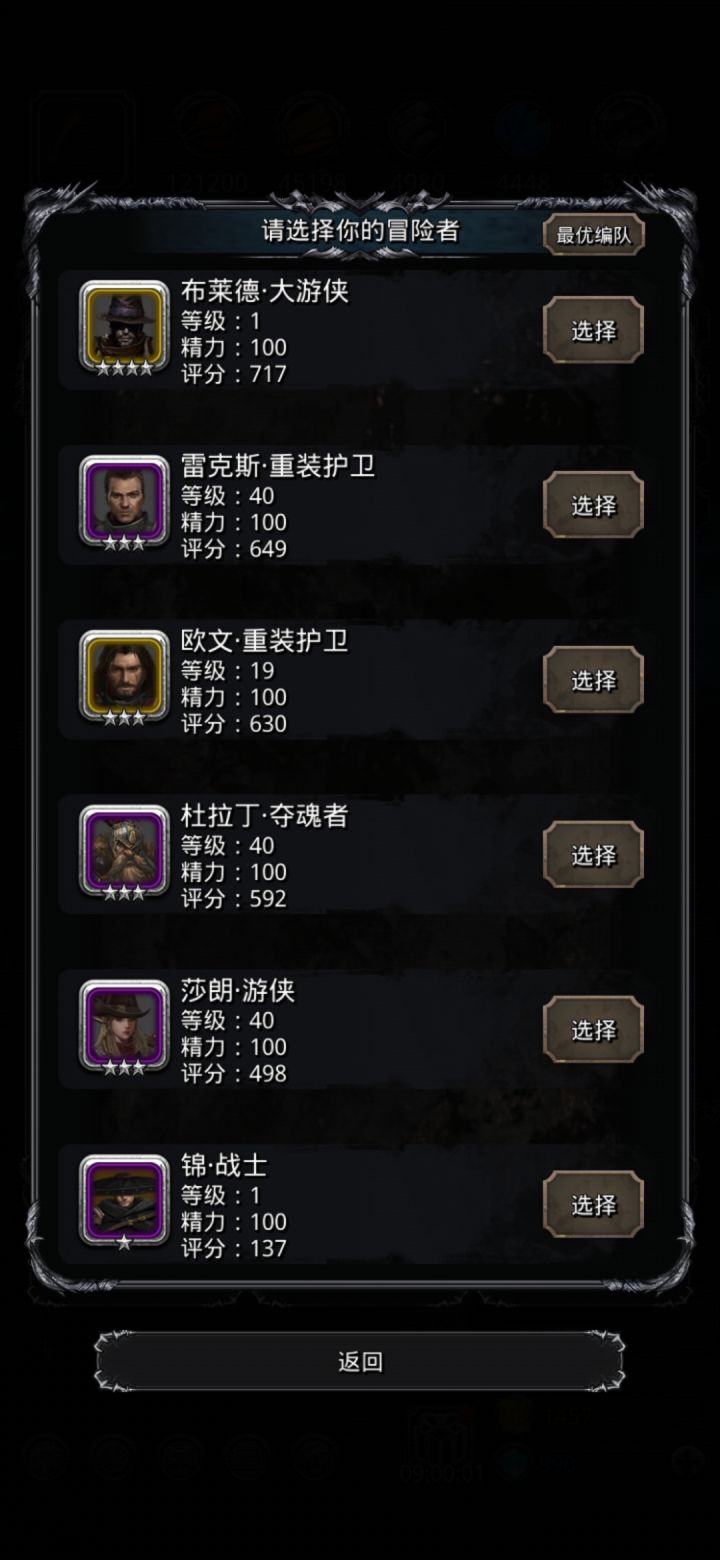
Task: Click the 返回 back button
Action: coord(360,1361)
